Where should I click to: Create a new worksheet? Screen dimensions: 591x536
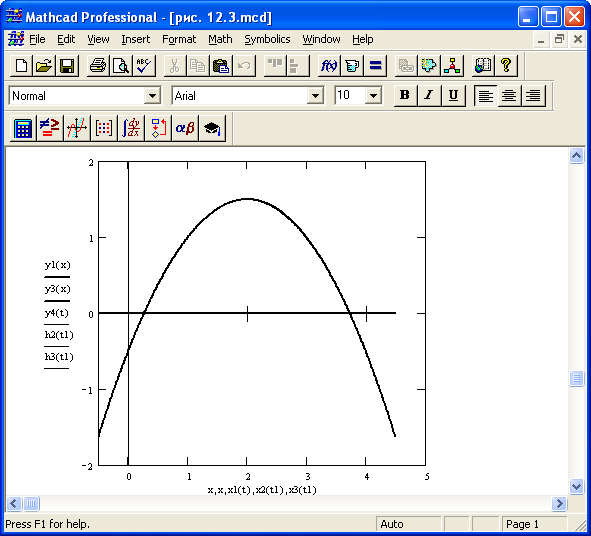tap(21, 66)
